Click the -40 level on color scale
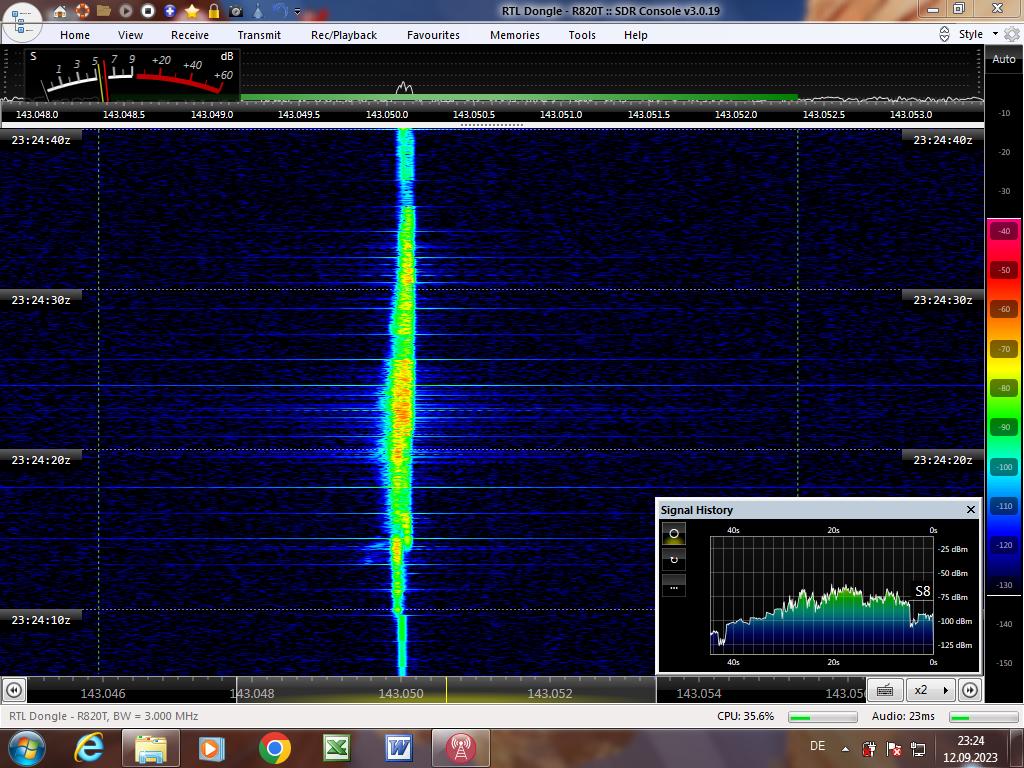This screenshot has width=1024, height=768. [1004, 231]
